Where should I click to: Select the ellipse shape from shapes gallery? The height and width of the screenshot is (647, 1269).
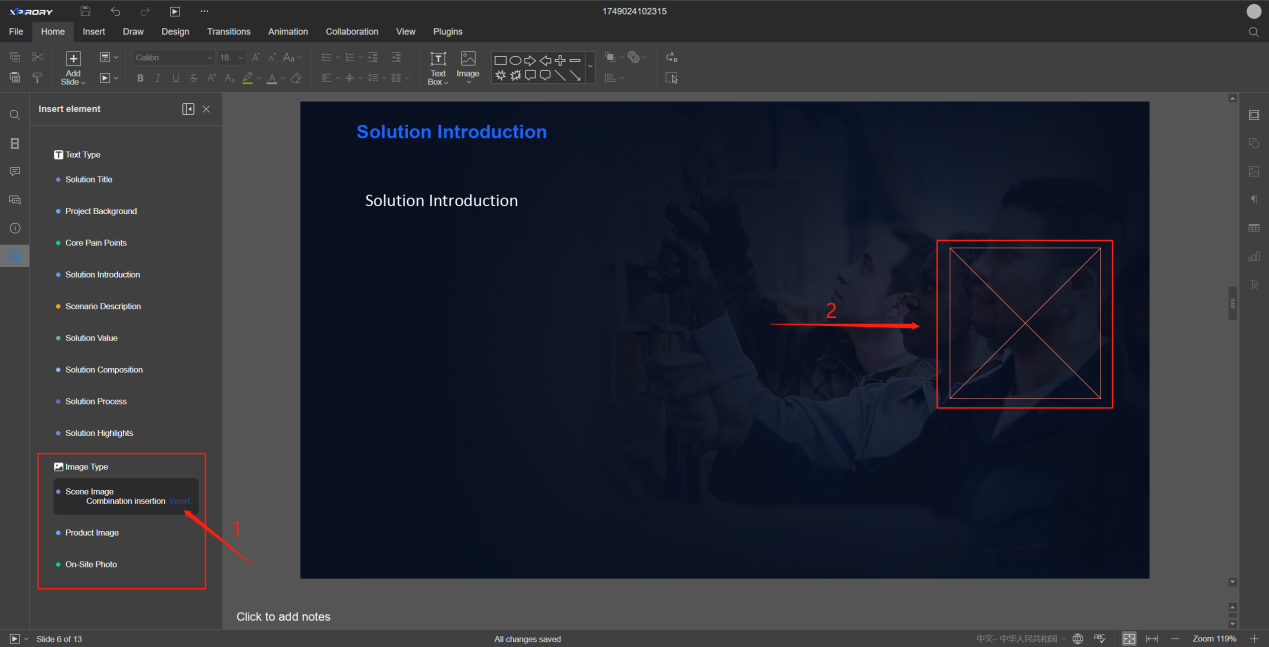click(515, 60)
